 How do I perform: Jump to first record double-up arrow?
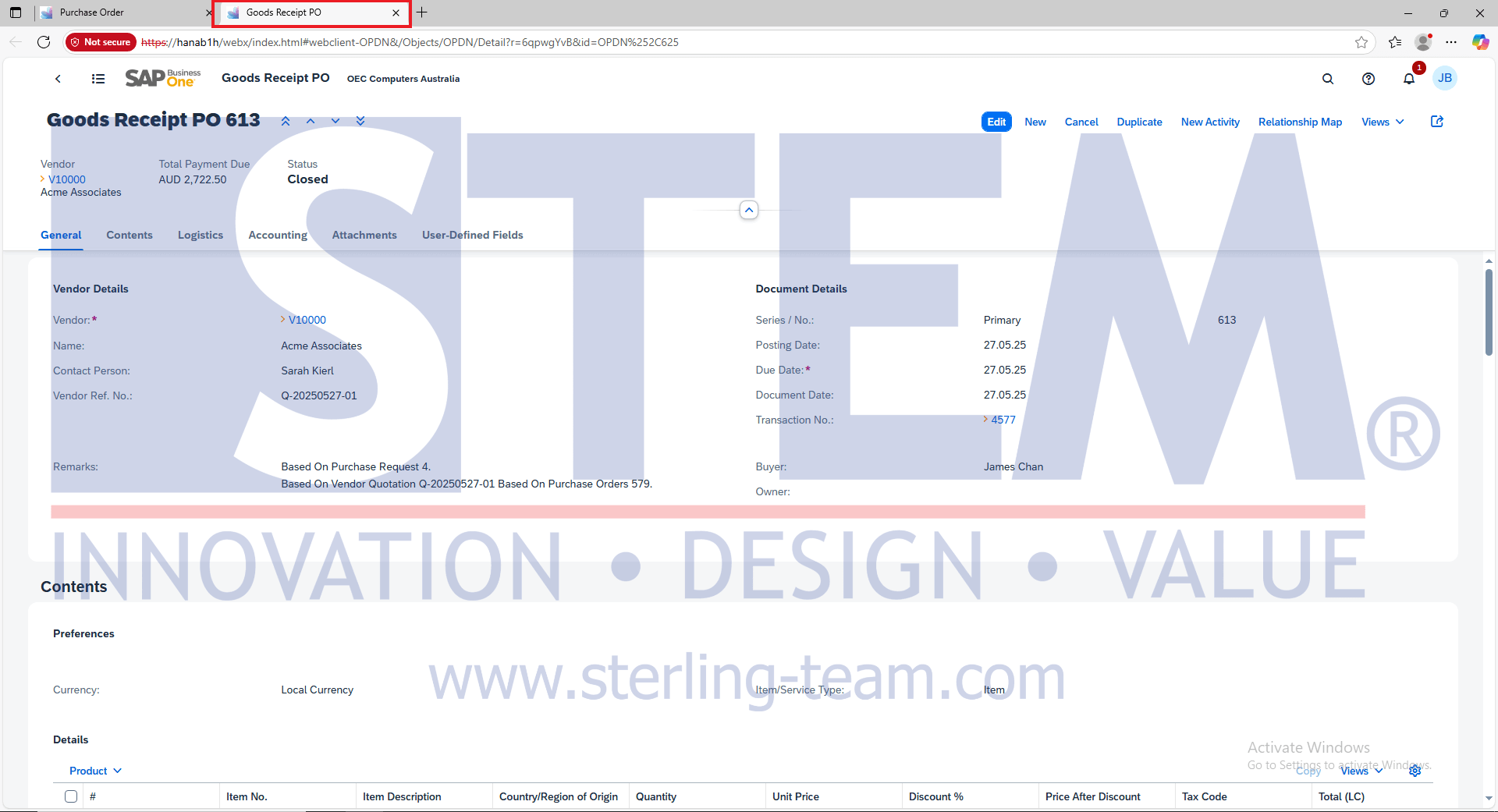(x=286, y=121)
